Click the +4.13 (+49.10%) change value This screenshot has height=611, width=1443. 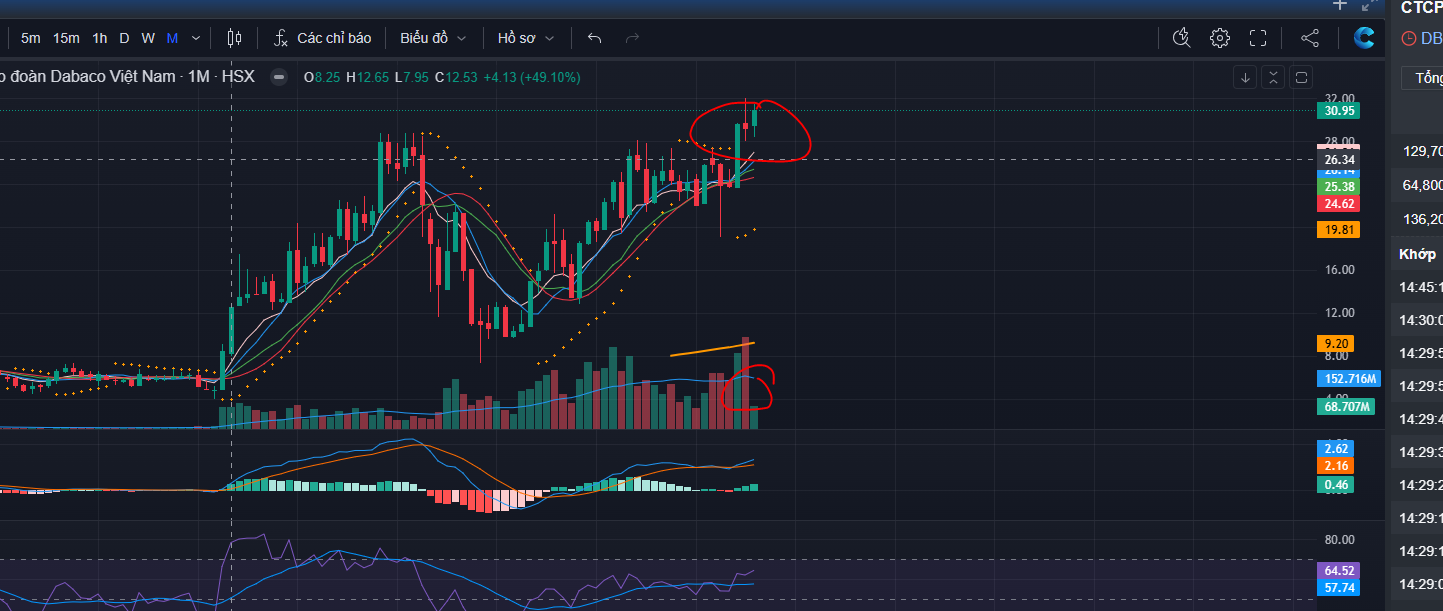(x=531, y=77)
